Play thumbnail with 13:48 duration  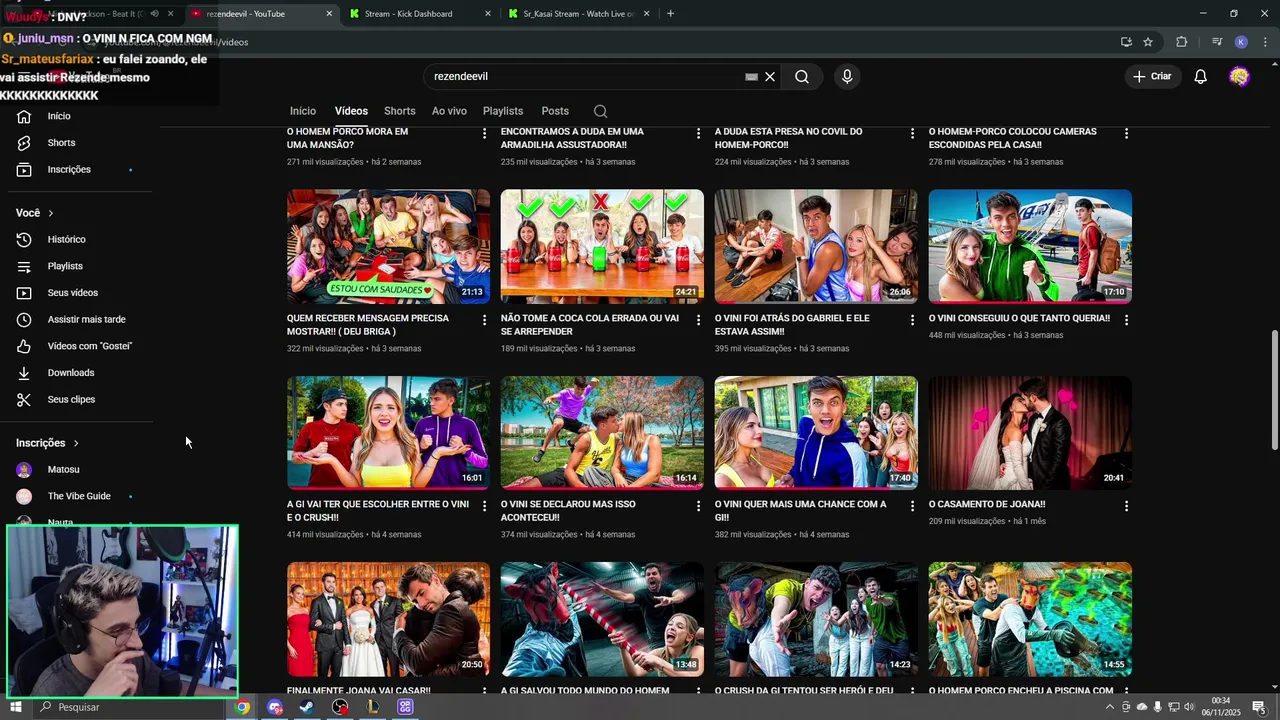602,619
